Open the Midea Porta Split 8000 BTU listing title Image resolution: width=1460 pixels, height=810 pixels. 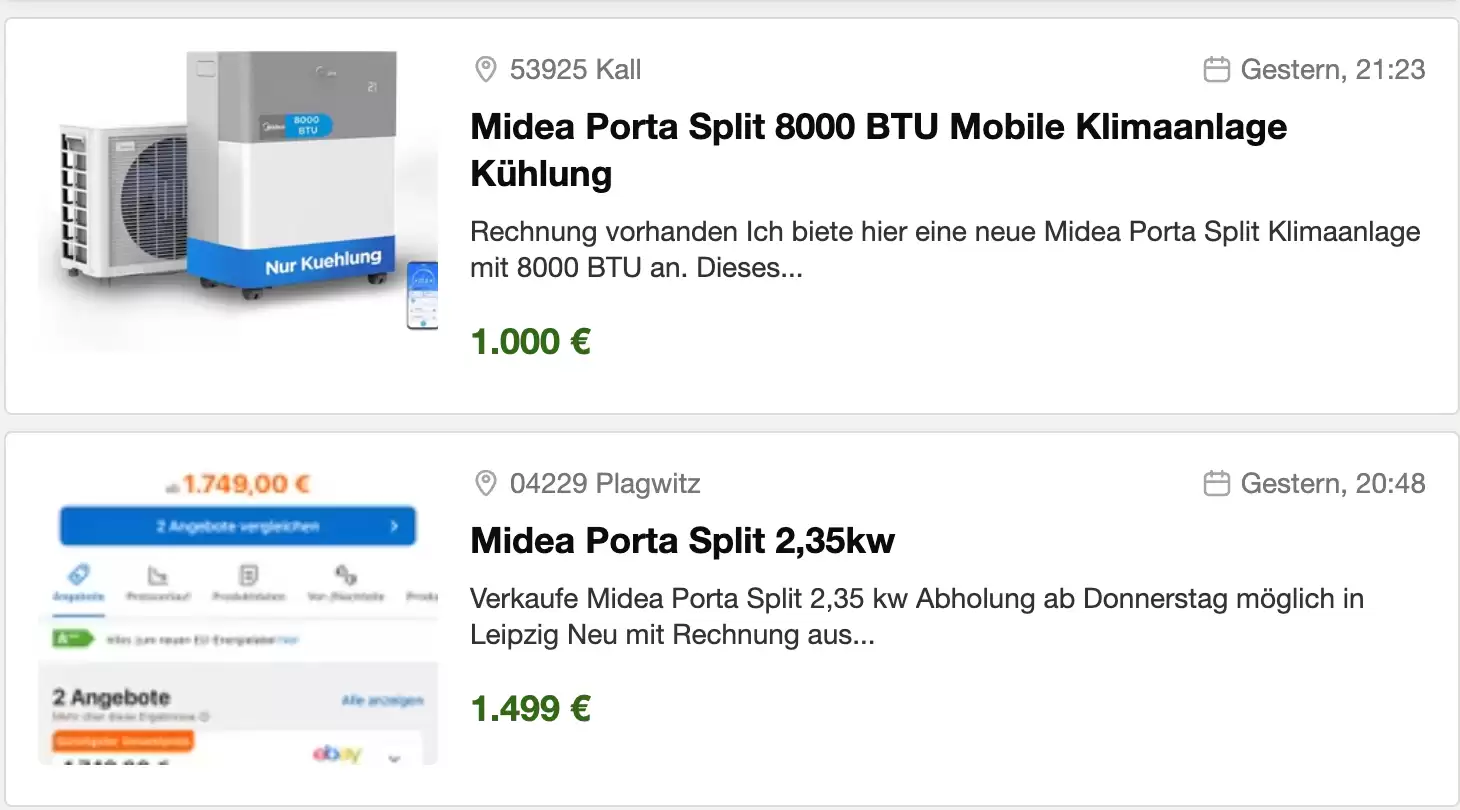pyautogui.click(x=879, y=150)
